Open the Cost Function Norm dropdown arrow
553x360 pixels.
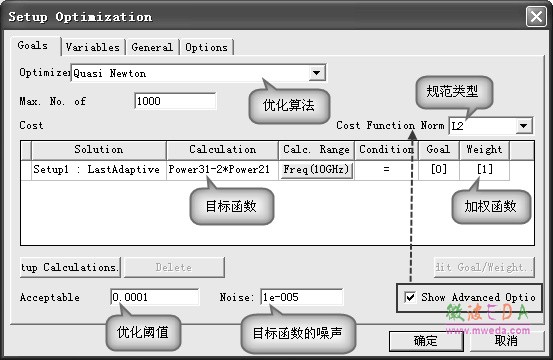524,126
